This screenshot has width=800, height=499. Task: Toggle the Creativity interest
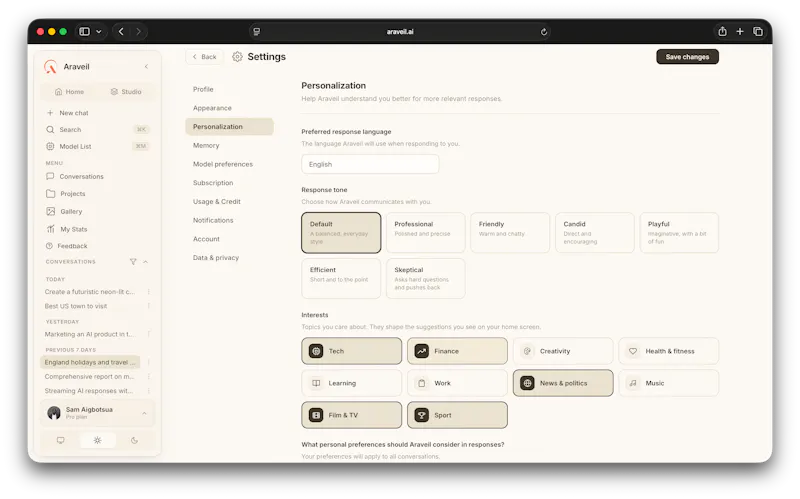click(563, 351)
